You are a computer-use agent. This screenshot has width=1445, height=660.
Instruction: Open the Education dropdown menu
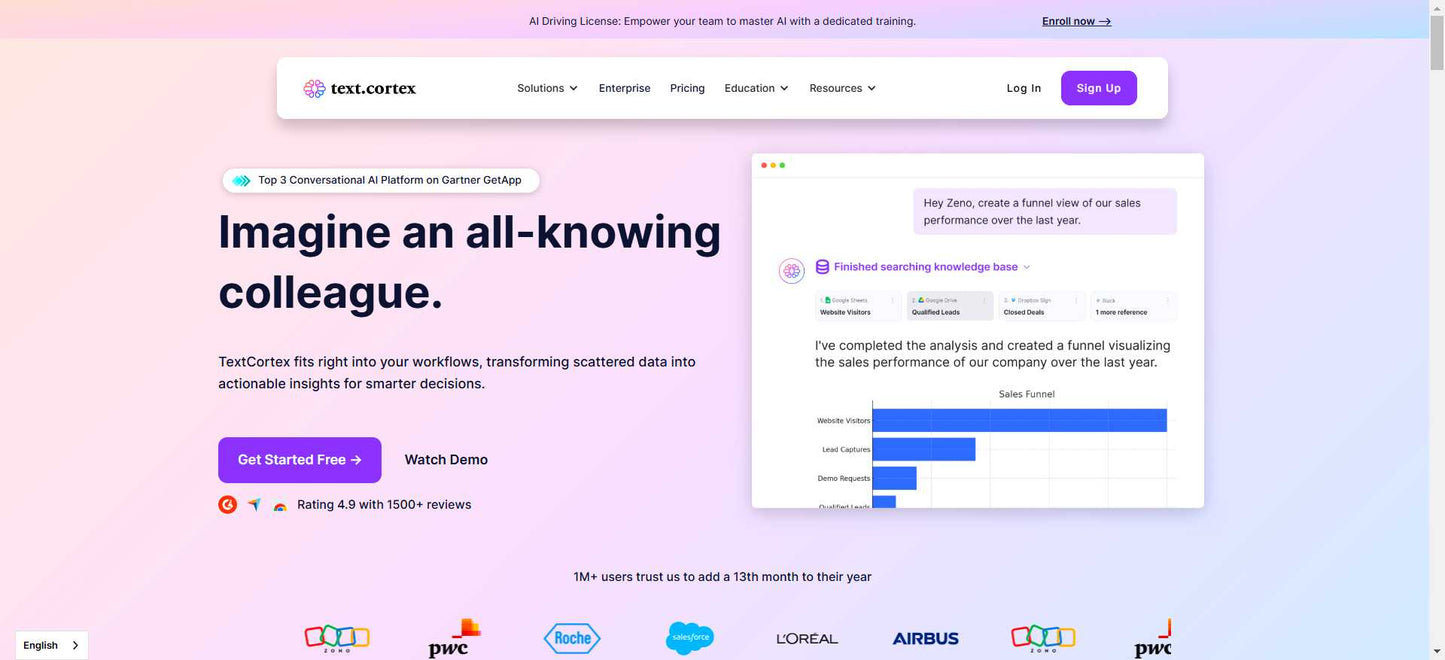(756, 88)
